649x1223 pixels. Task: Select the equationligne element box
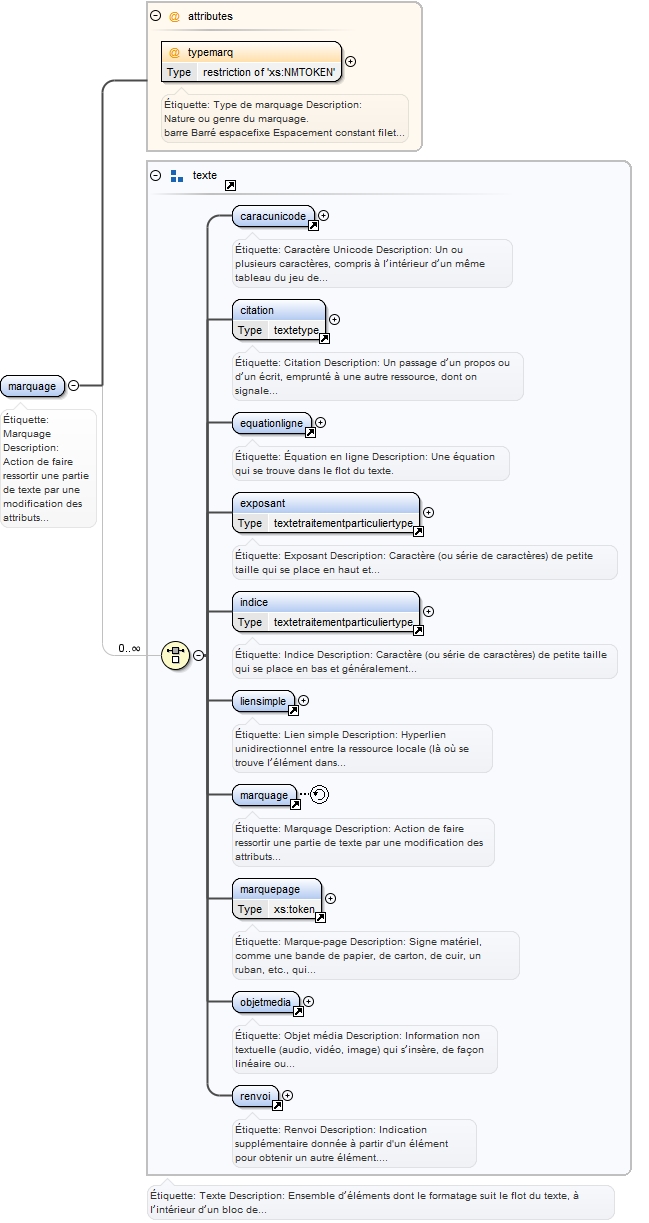(x=271, y=424)
